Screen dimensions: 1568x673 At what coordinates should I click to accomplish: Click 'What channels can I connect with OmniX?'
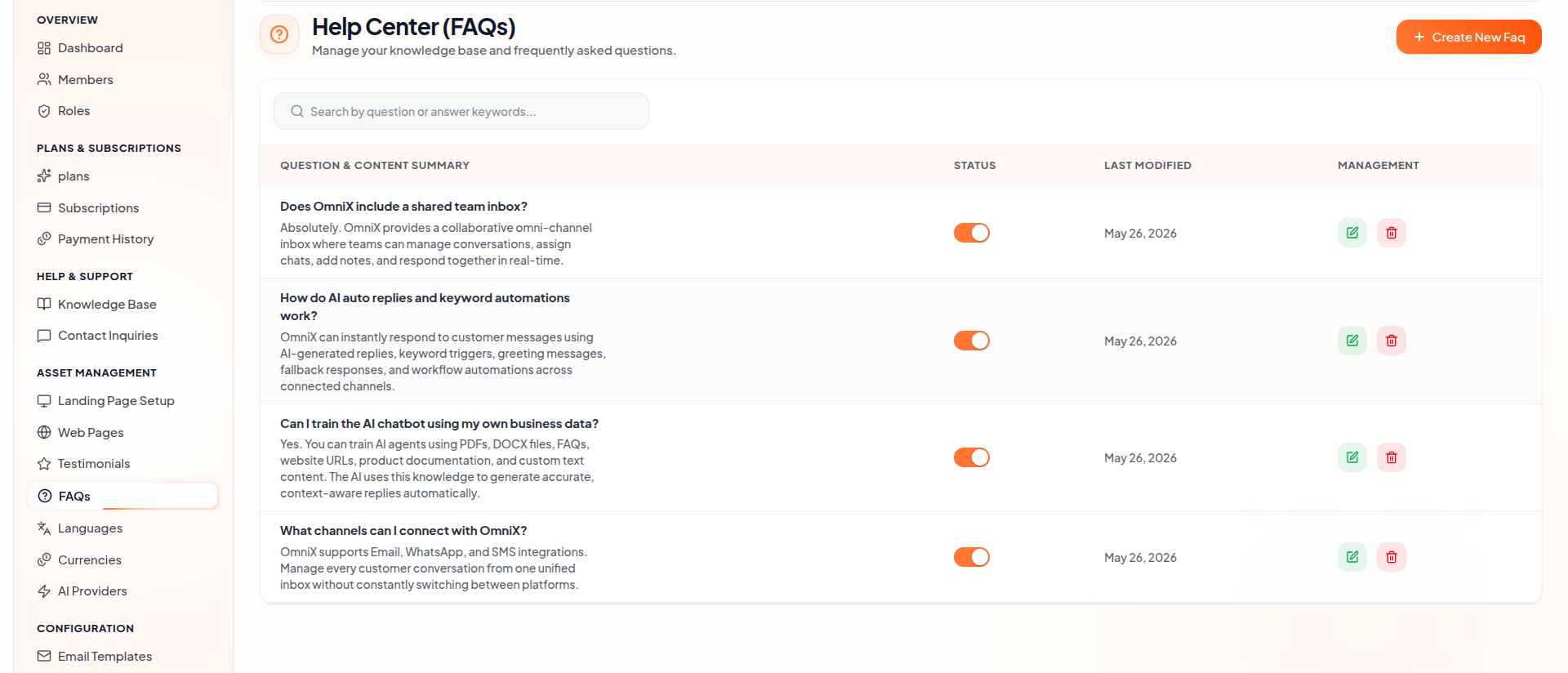[403, 531]
